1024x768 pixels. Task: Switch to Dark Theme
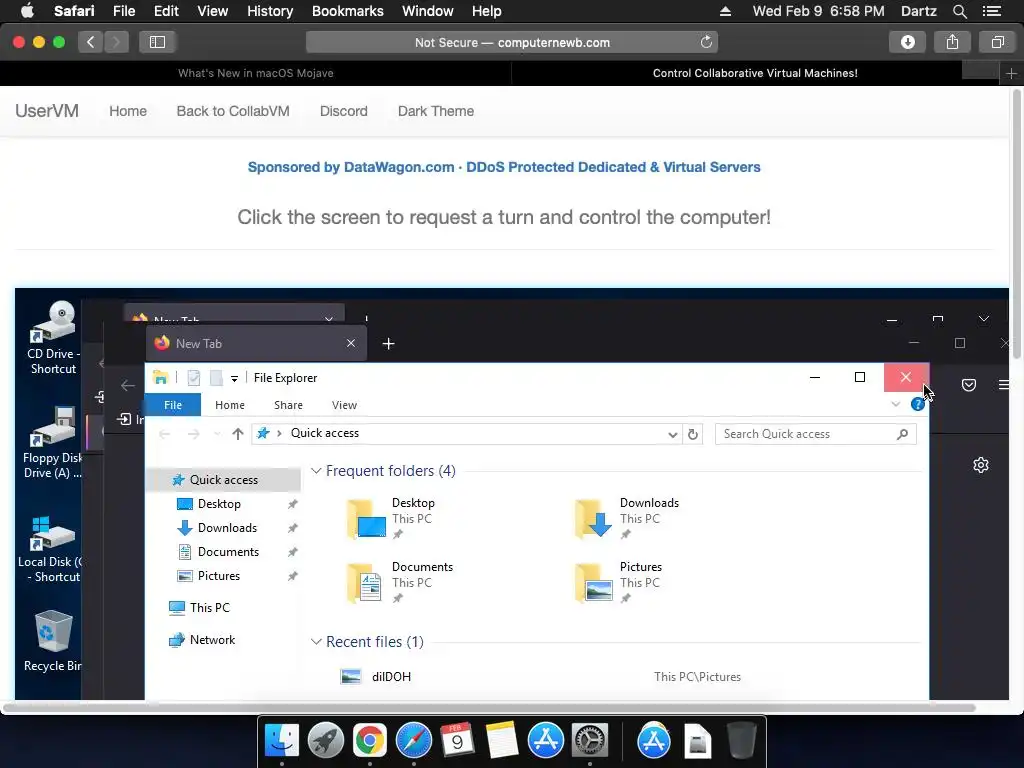pos(436,111)
